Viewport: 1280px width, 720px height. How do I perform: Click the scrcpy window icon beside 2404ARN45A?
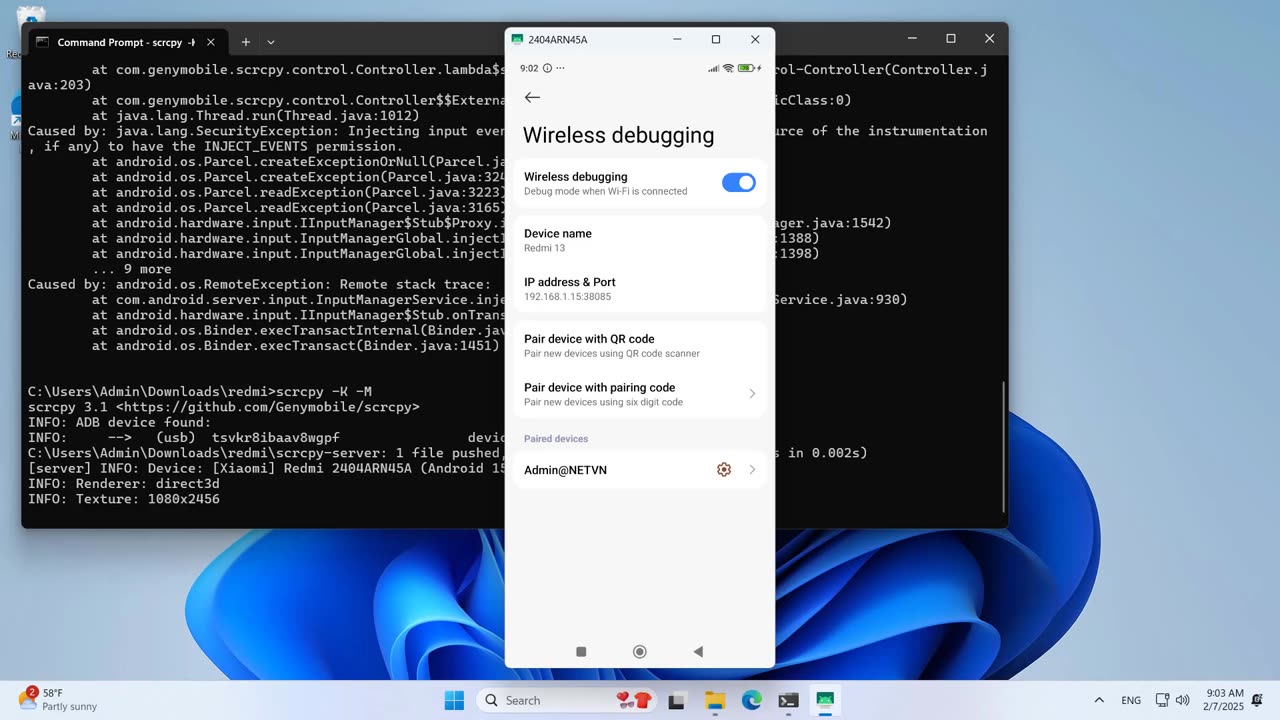517,39
